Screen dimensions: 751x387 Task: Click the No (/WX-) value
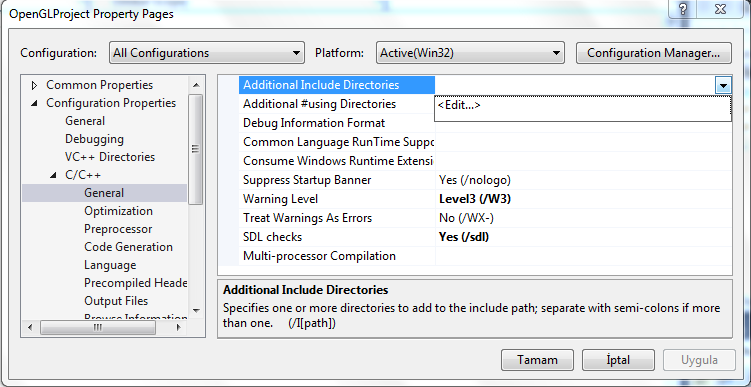[466, 218]
